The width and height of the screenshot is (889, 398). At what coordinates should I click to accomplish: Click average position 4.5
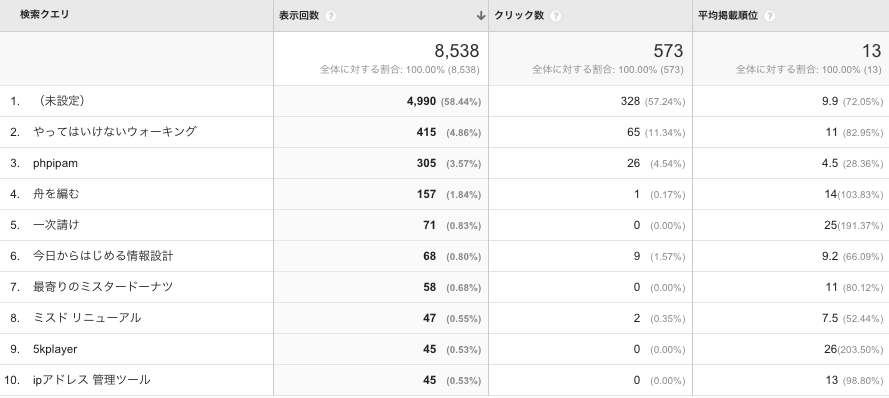coord(829,163)
